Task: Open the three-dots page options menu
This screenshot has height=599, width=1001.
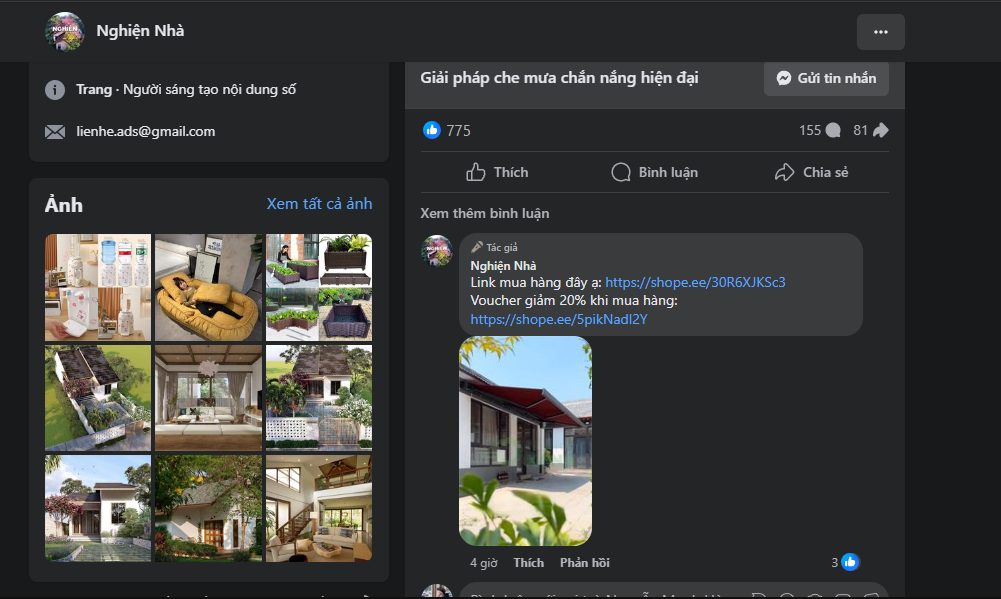Action: [x=880, y=32]
